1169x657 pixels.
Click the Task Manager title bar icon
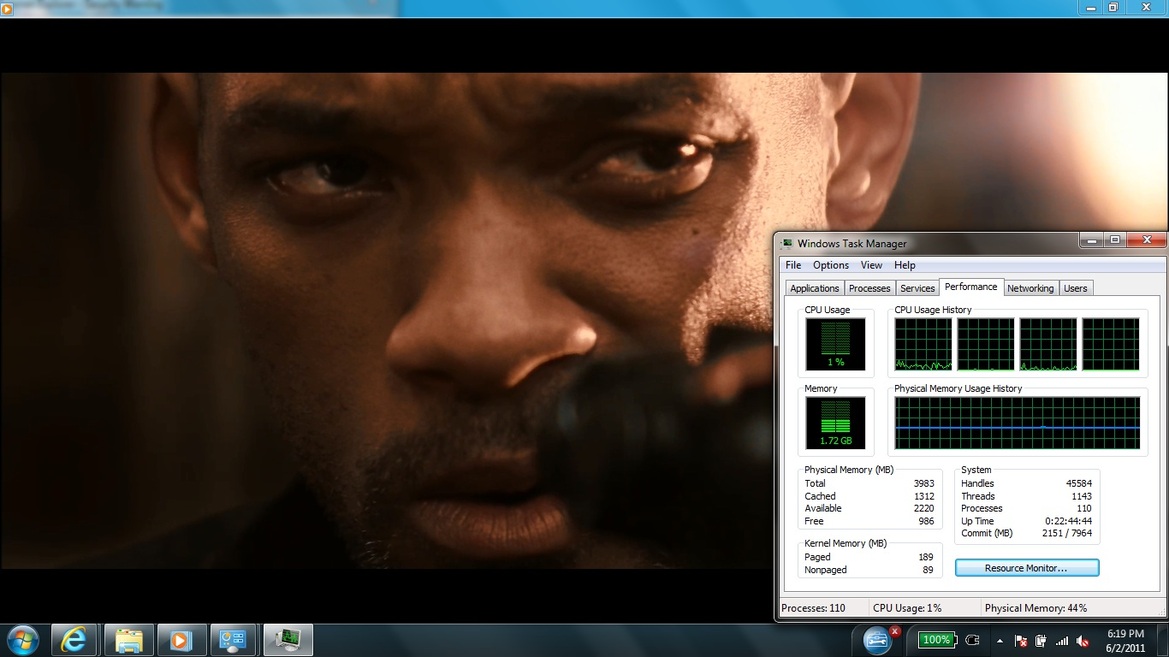pyautogui.click(x=787, y=243)
